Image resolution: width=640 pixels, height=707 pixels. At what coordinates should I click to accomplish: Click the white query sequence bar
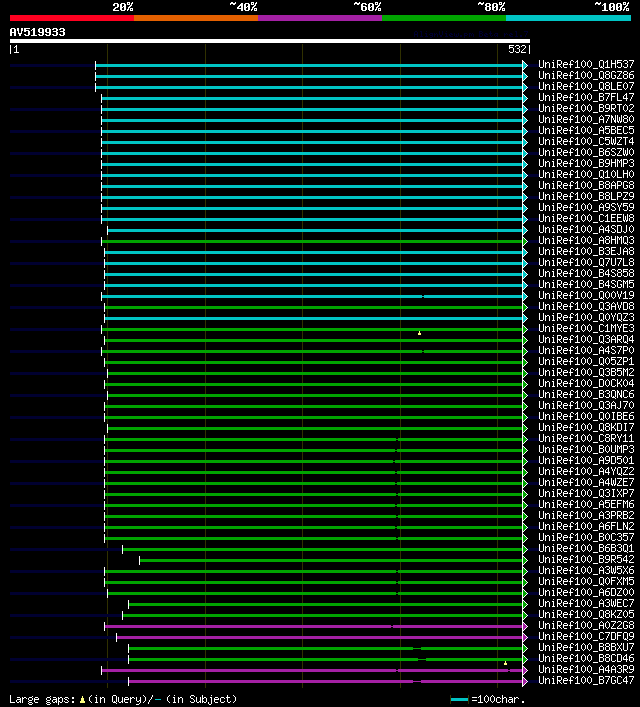[x=270, y=41]
